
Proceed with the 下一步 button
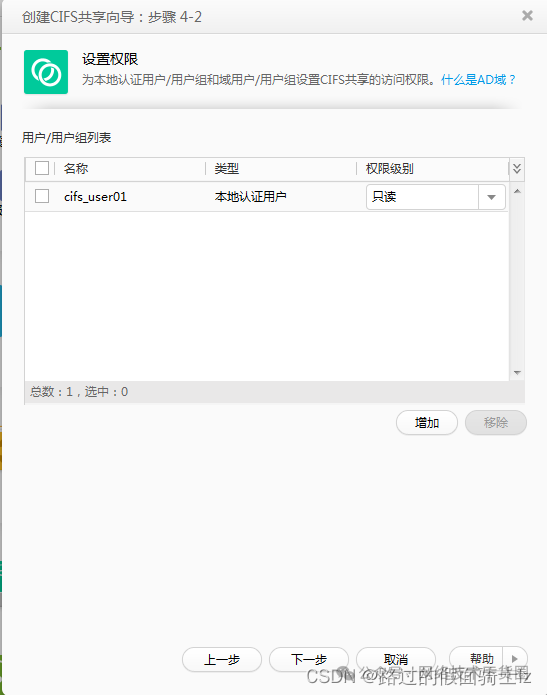pyautogui.click(x=309, y=660)
